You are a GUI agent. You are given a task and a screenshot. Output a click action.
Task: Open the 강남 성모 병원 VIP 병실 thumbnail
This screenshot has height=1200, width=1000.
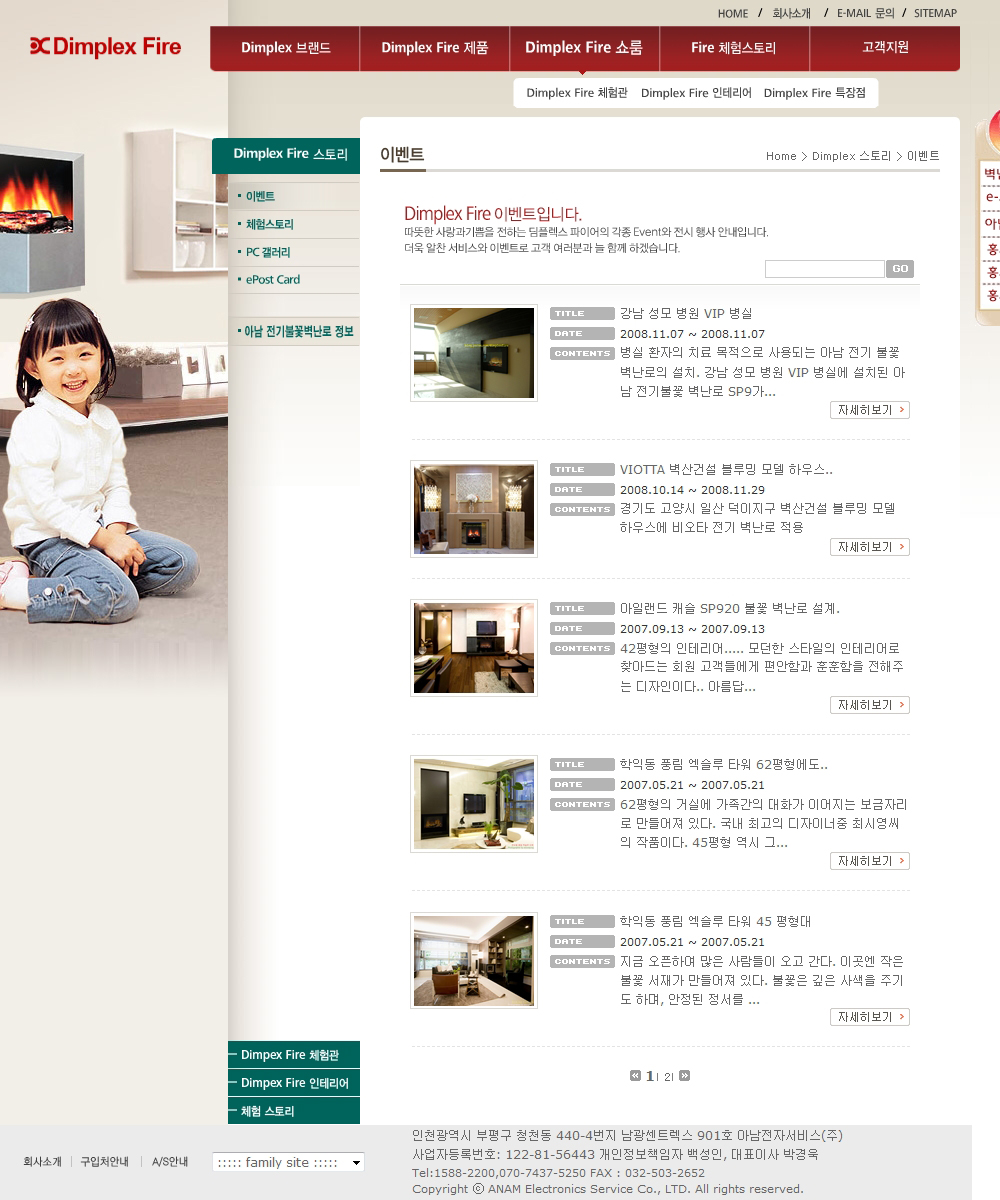coord(474,353)
